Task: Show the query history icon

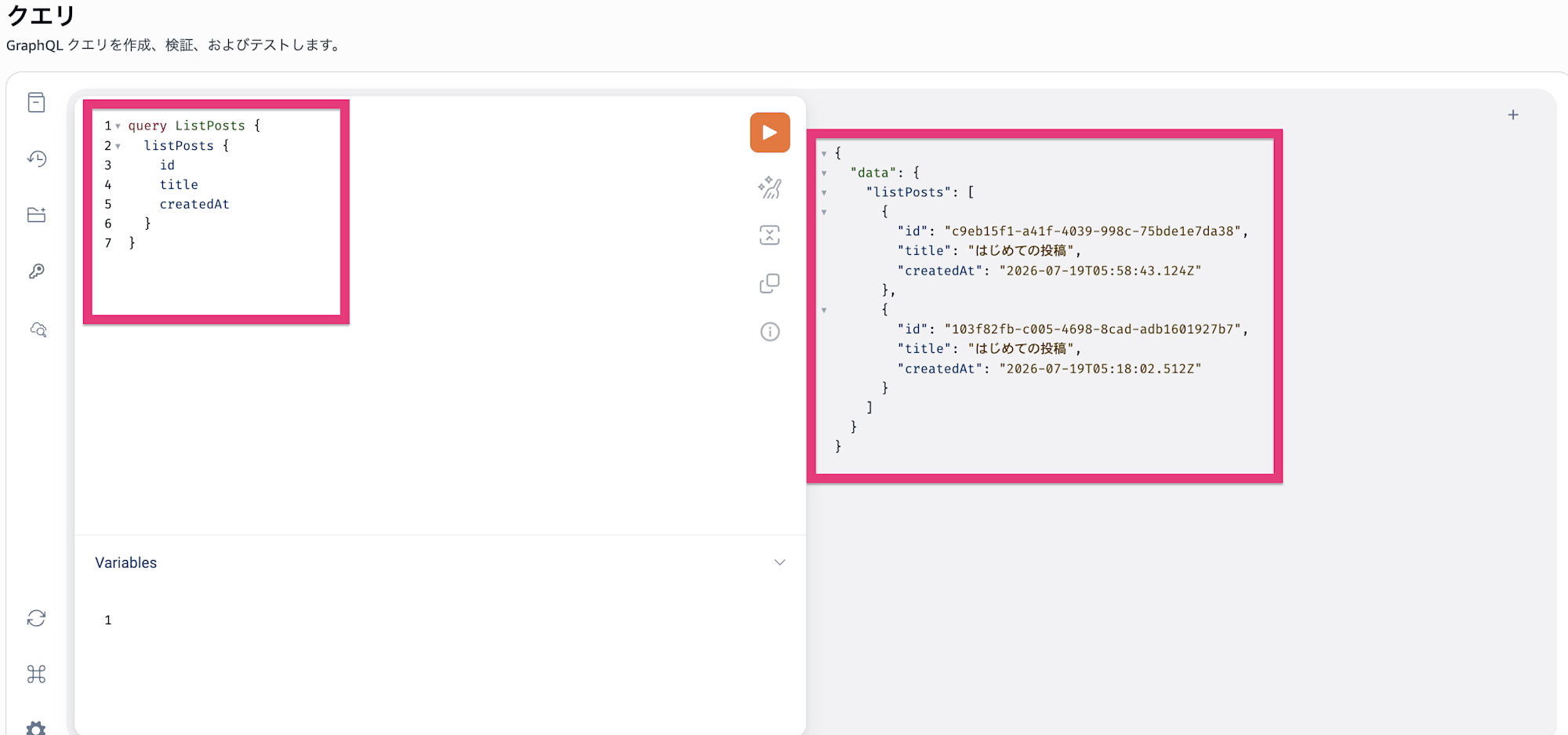Action: (37, 158)
